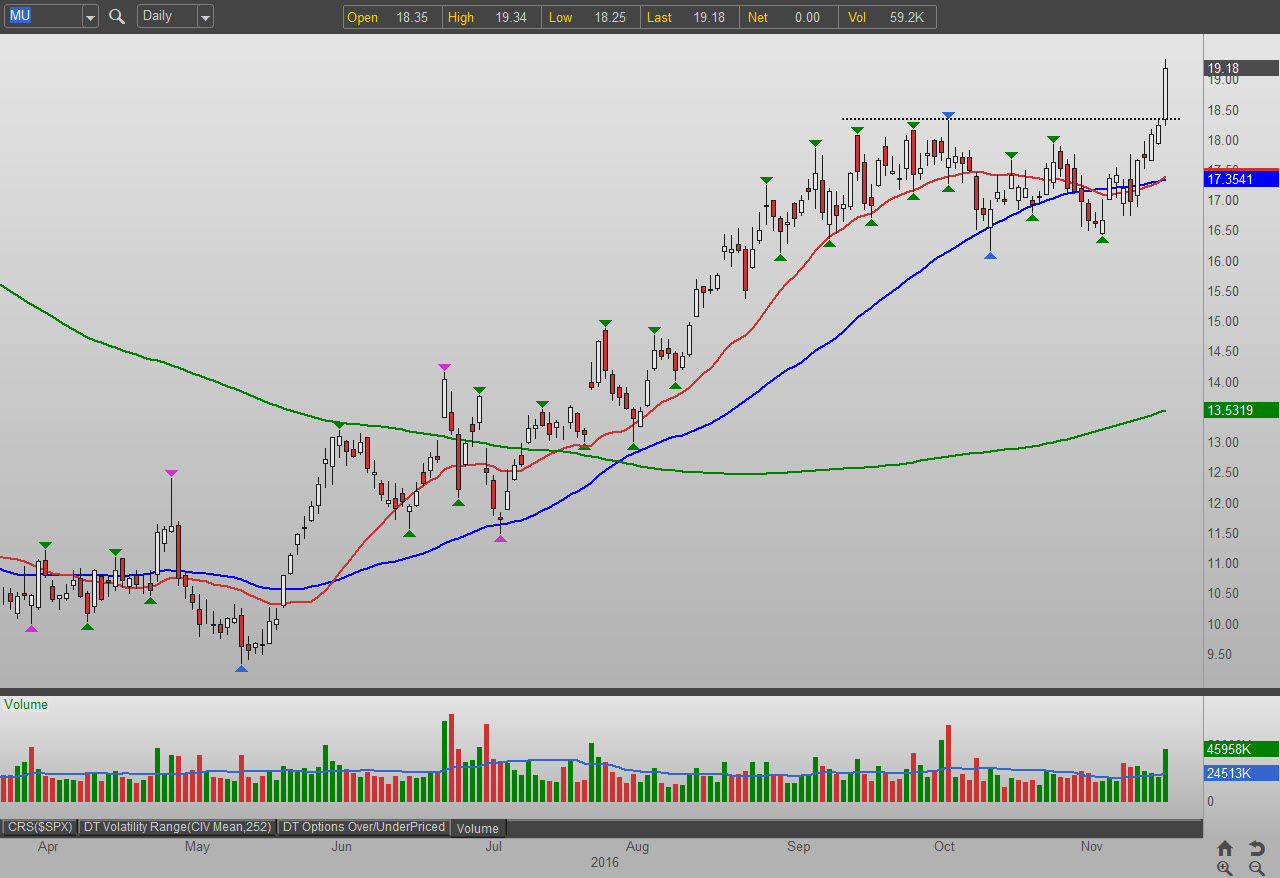This screenshot has height=878, width=1280.
Task: Switch to the CRS($SPX) indicator tab
Action: click(x=39, y=827)
